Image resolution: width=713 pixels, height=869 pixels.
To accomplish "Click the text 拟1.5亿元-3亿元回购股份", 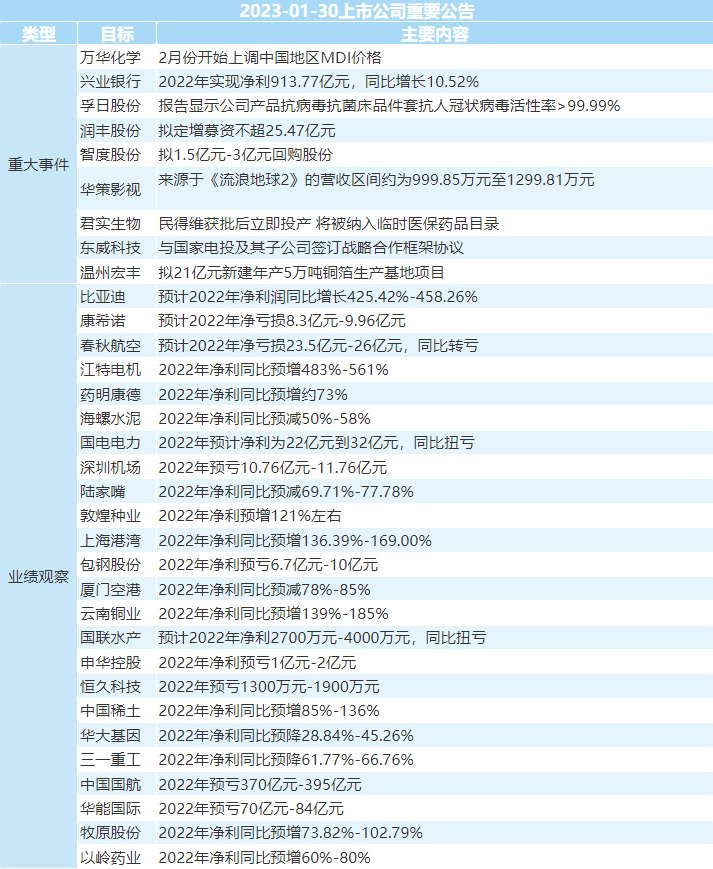I will coord(245,154).
